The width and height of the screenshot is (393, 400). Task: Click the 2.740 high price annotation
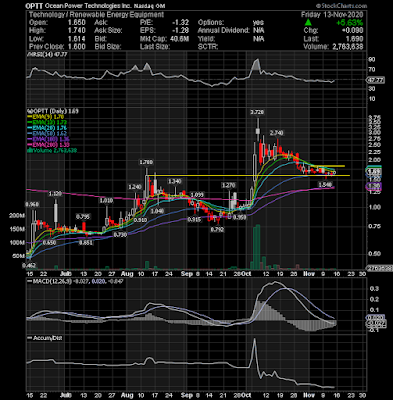[276, 133]
